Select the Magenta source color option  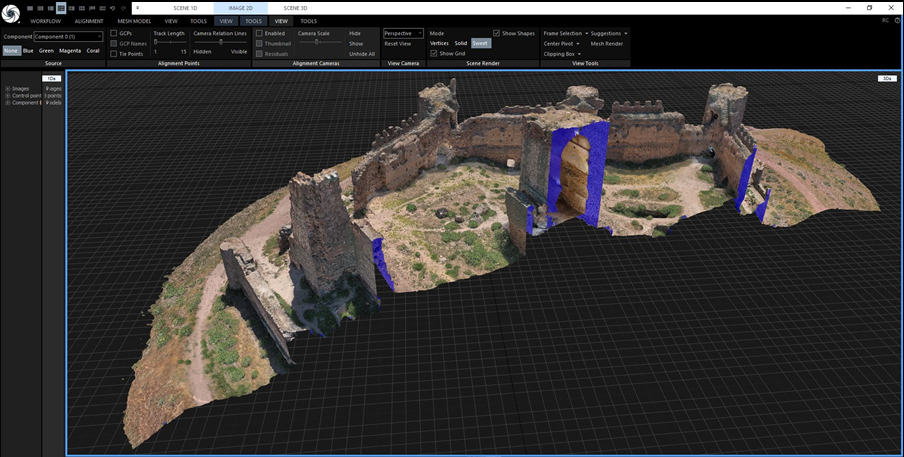70,50
